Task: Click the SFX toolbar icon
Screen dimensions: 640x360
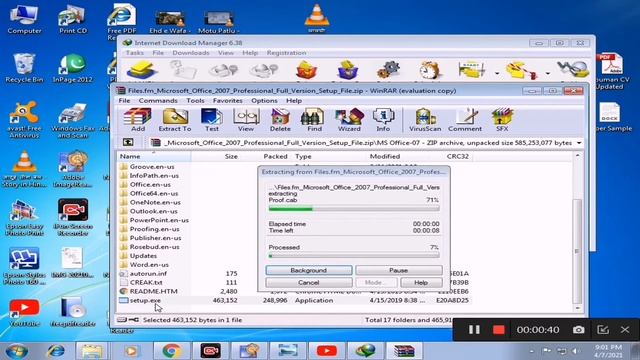Action: [x=502, y=120]
